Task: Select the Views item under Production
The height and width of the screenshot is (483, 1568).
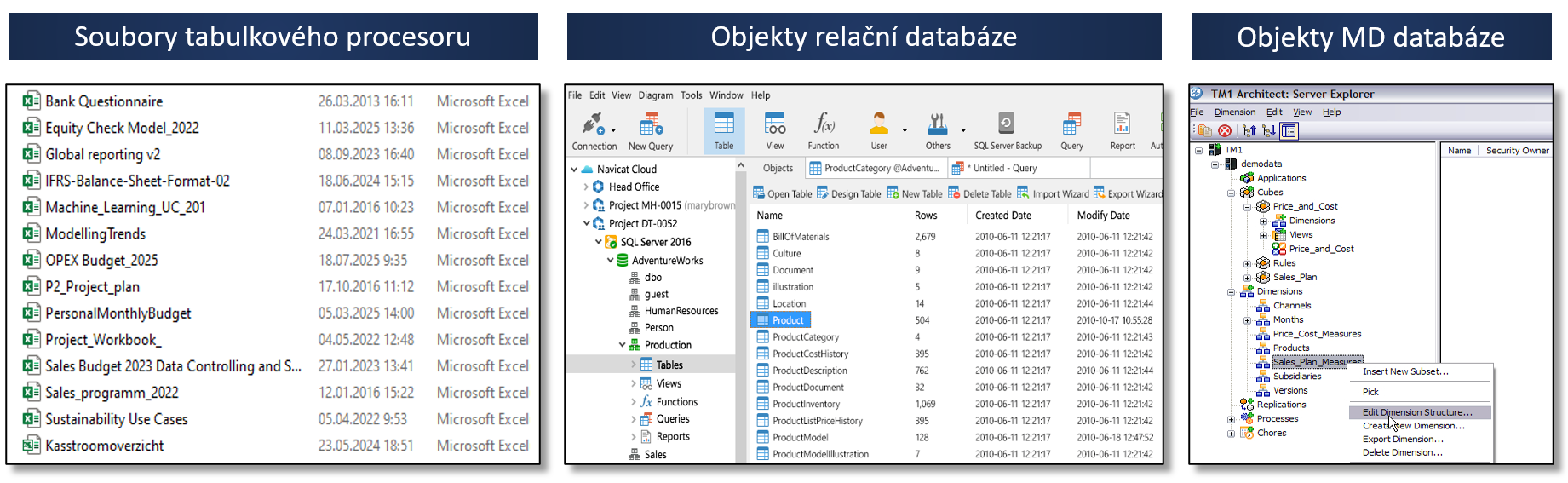Action: (x=669, y=383)
